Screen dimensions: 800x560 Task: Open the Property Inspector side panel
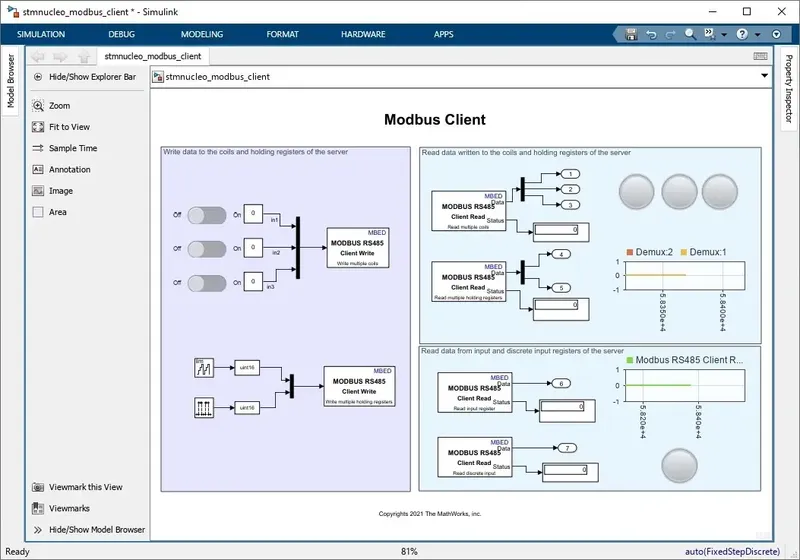tap(788, 88)
